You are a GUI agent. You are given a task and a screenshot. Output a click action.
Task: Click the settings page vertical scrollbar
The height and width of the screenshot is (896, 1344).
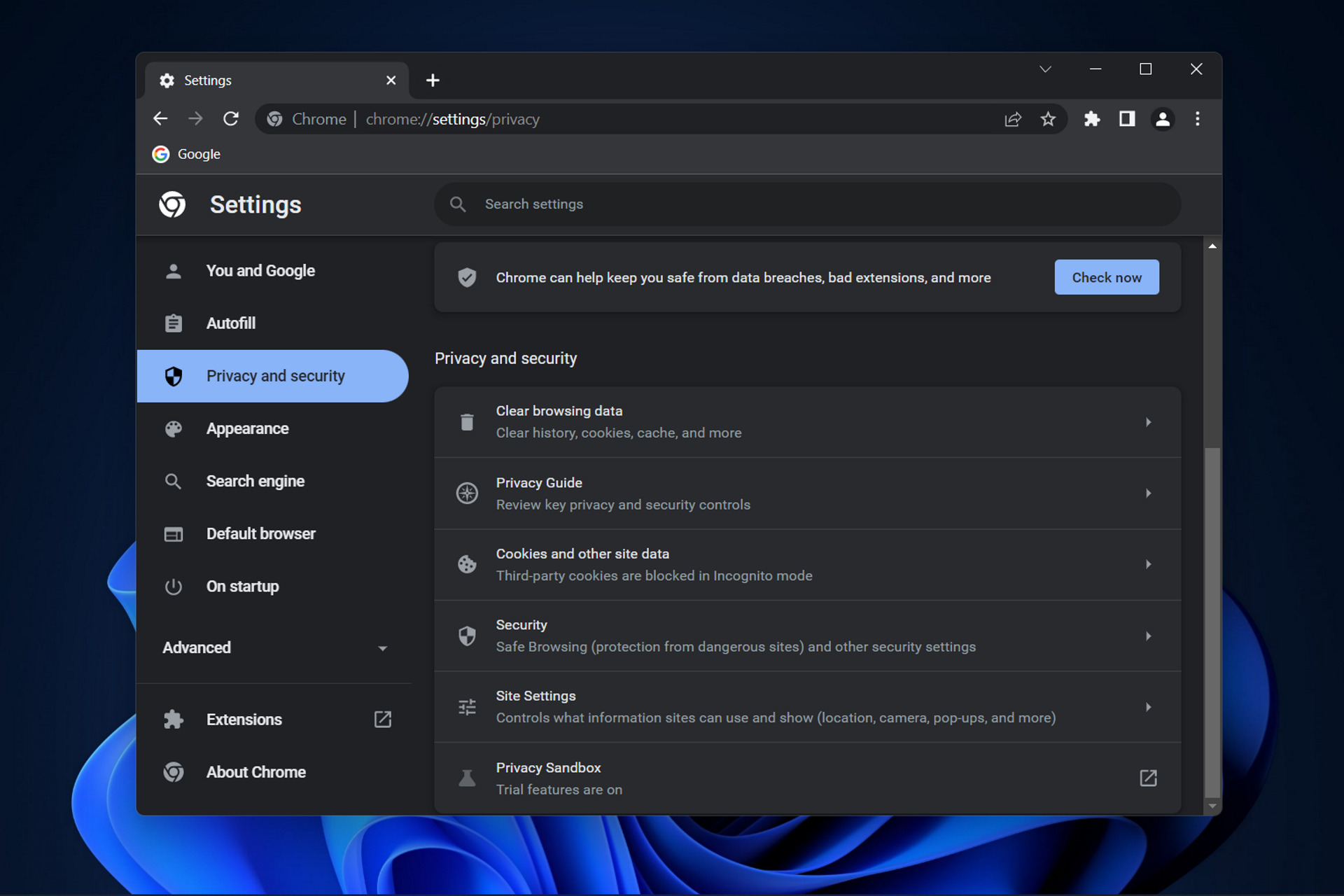pyautogui.click(x=1212, y=622)
